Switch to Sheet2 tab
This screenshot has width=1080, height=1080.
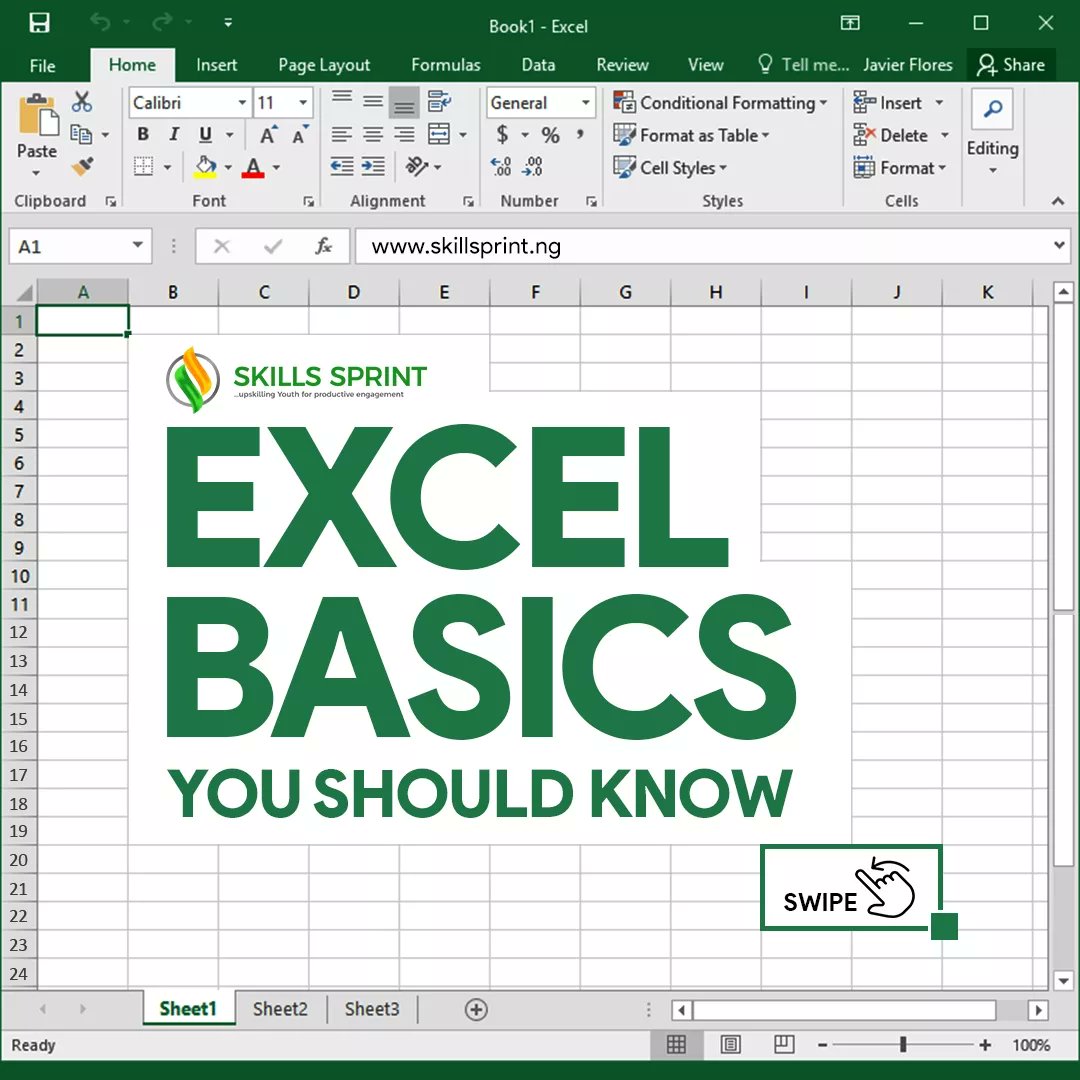(x=280, y=1009)
